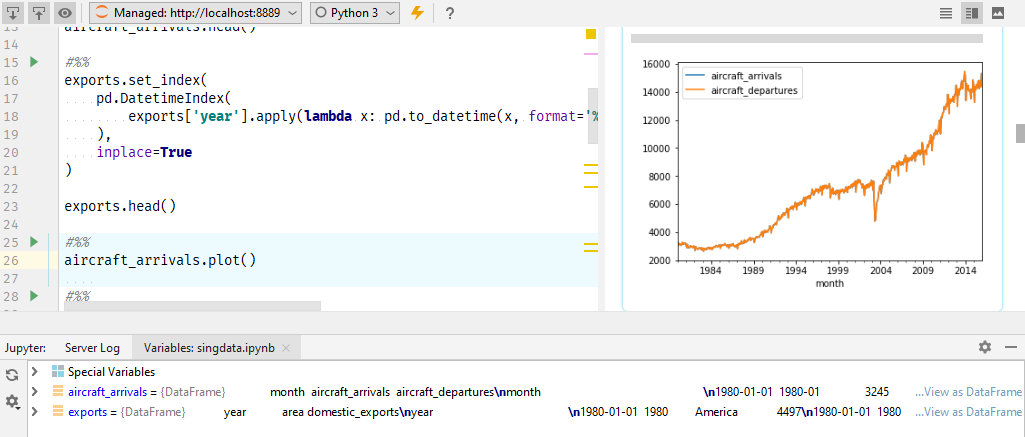This screenshot has width=1025, height=437.
Task: Click the month x-axis label in chart
Action: tap(830, 283)
